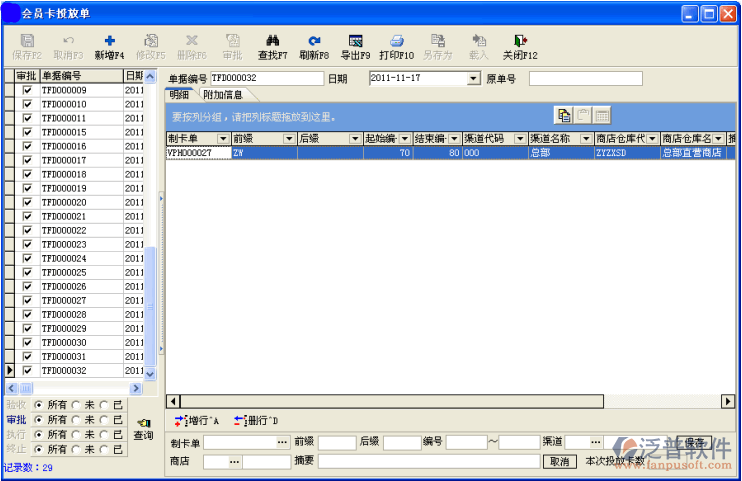Click the 新增F4 add toolbar icon
The height and width of the screenshot is (481, 742).
[109, 41]
